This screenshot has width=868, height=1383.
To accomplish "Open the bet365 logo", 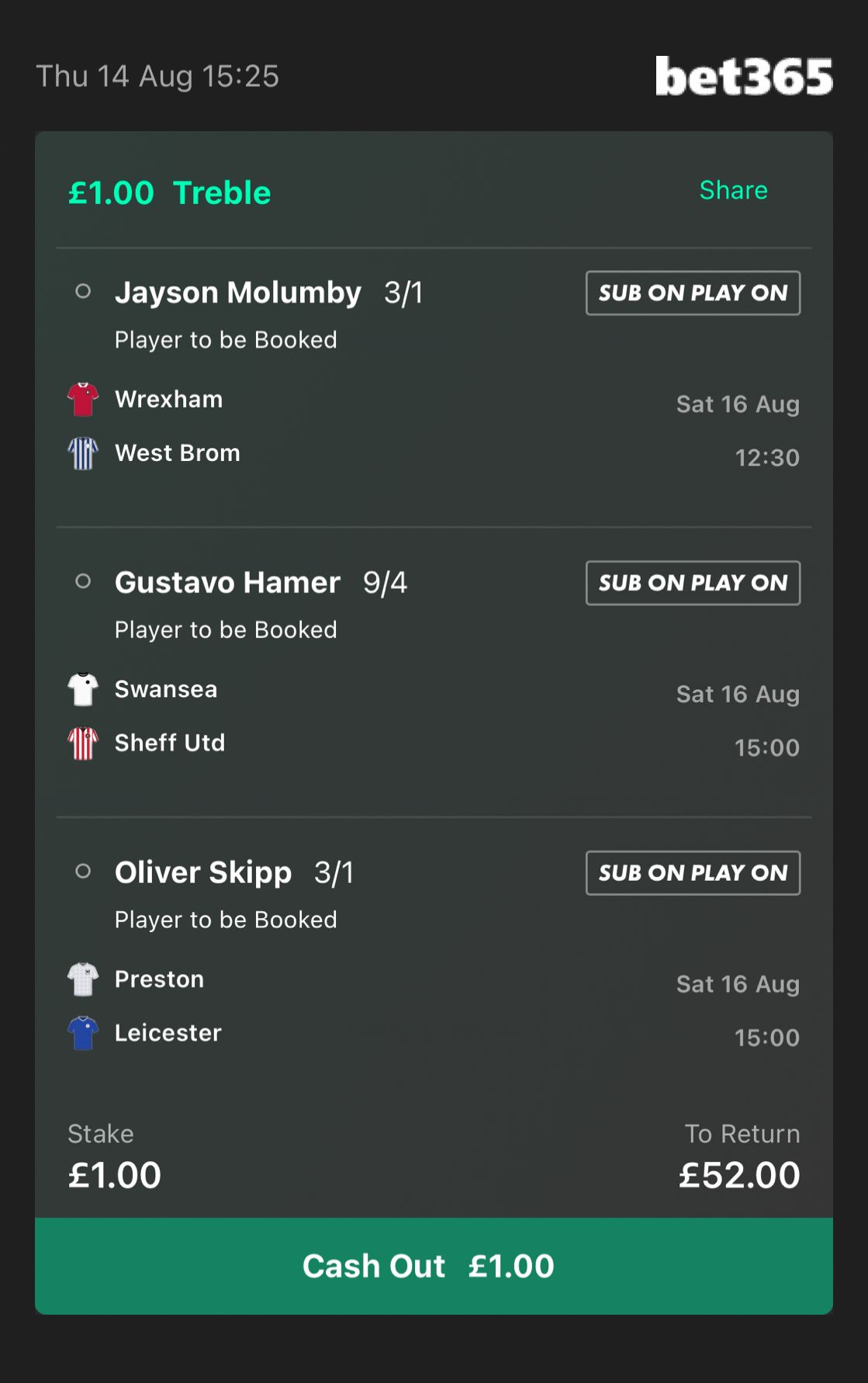I will click(x=744, y=76).
